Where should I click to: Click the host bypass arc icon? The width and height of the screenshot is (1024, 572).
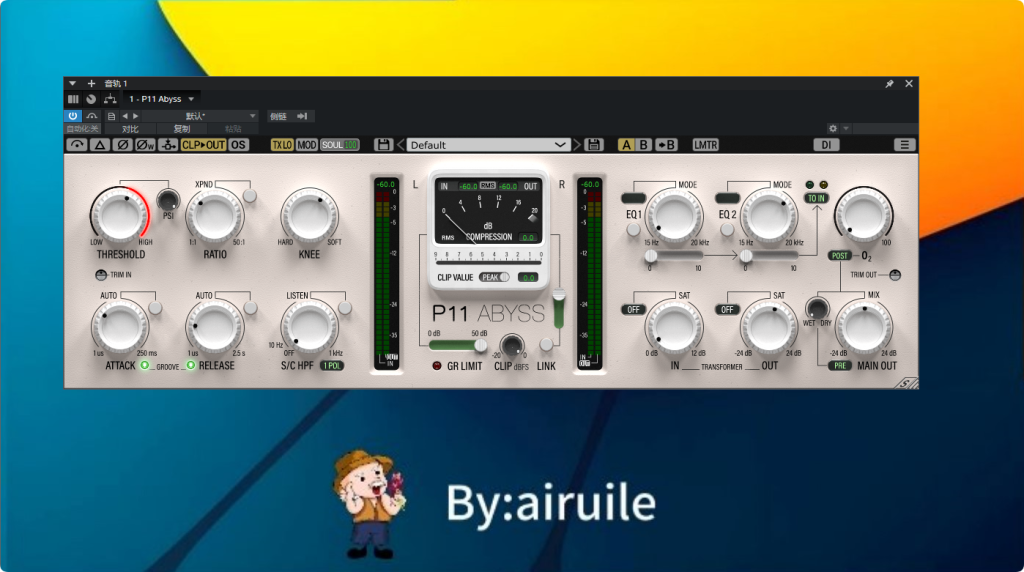pos(91,116)
